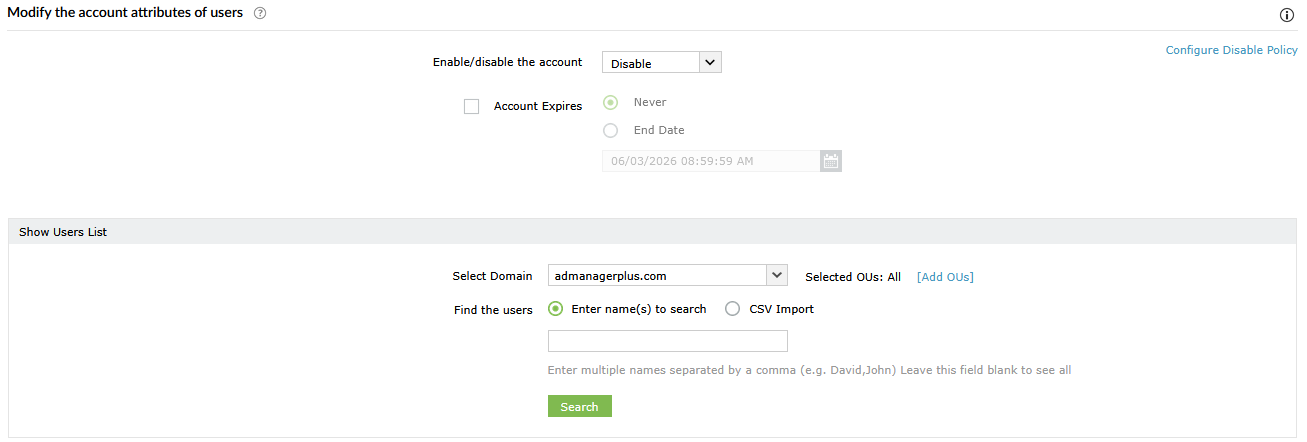Open the Enable/disable account dropdown
This screenshot has height=442, width=1307.
[661, 63]
